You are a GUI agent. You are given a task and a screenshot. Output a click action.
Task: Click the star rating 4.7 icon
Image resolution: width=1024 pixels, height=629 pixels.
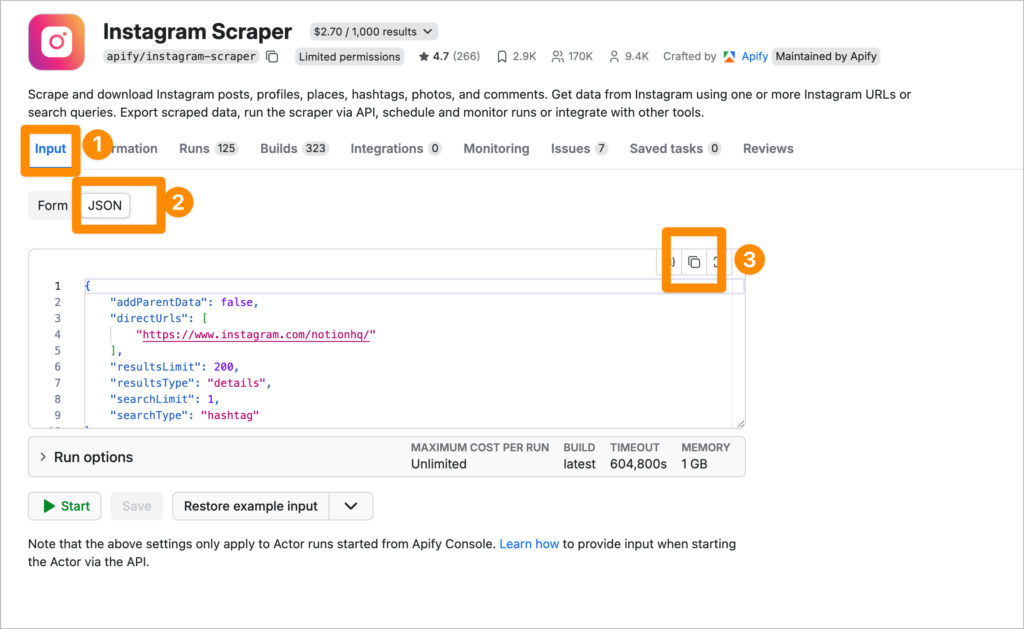pos(424,57)
